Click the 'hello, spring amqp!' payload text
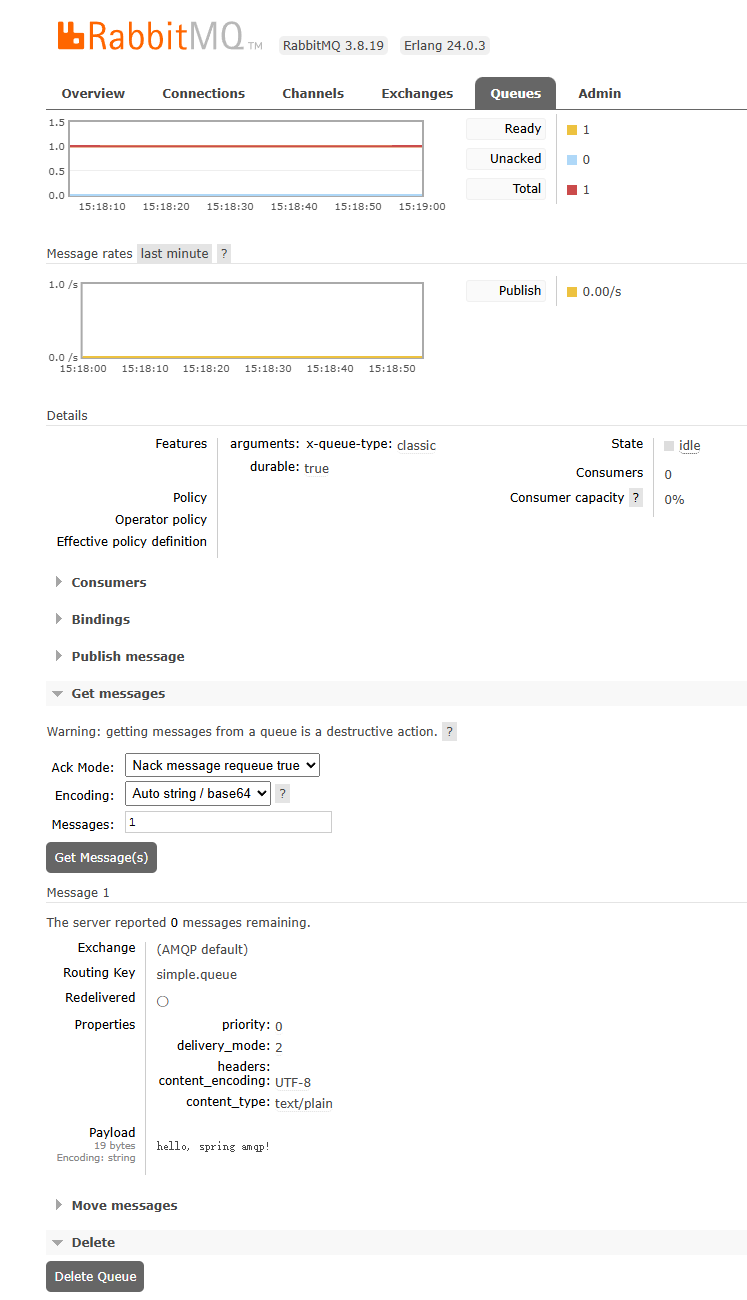Image resolution: width=747 pixels, height=1300 pixels. click(x=213, y=1146)
